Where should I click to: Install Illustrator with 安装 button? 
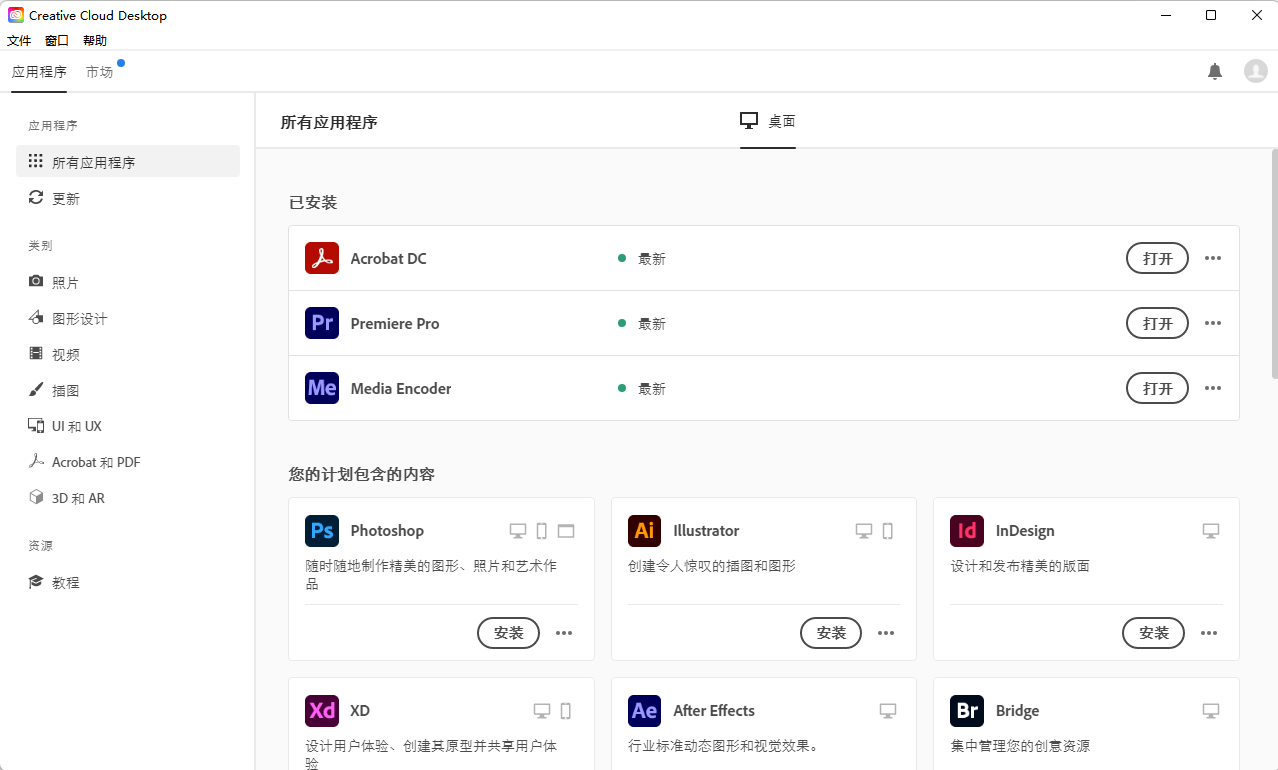tap(831, 633)
